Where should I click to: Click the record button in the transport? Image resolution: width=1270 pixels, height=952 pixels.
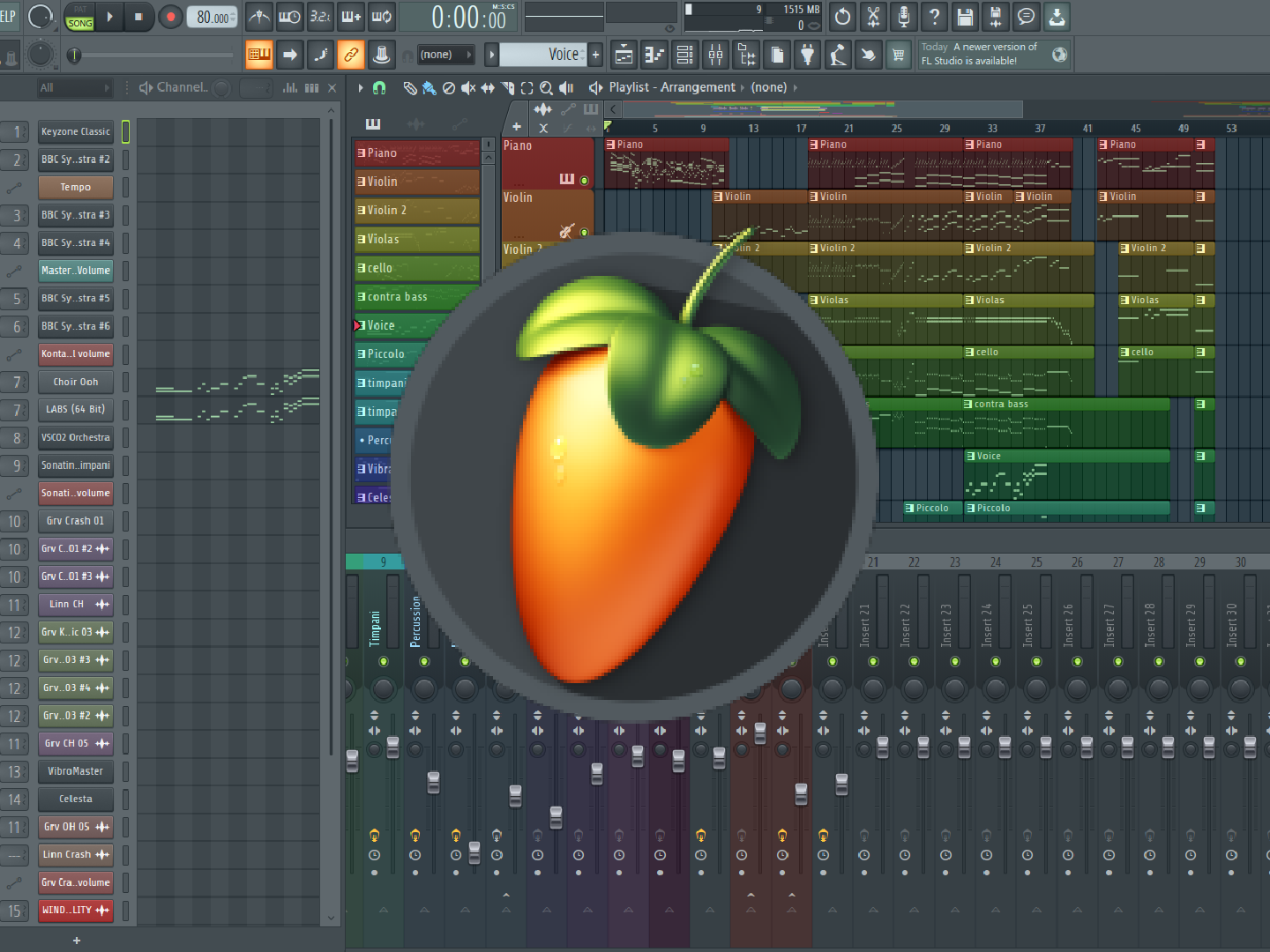pyautogui.click(x=171, y=17)
